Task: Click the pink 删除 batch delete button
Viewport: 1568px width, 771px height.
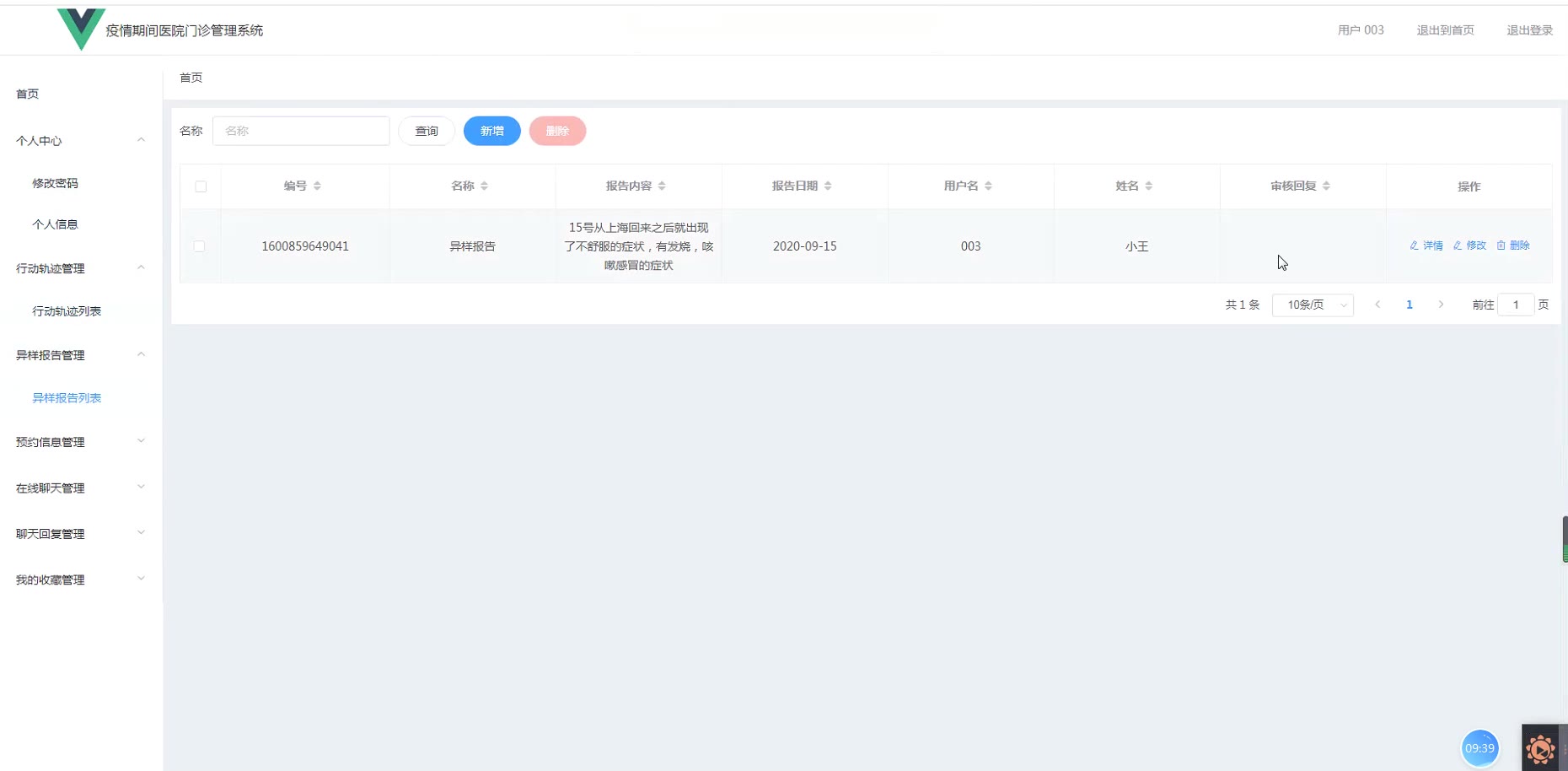Action: [x=557, y=131]
